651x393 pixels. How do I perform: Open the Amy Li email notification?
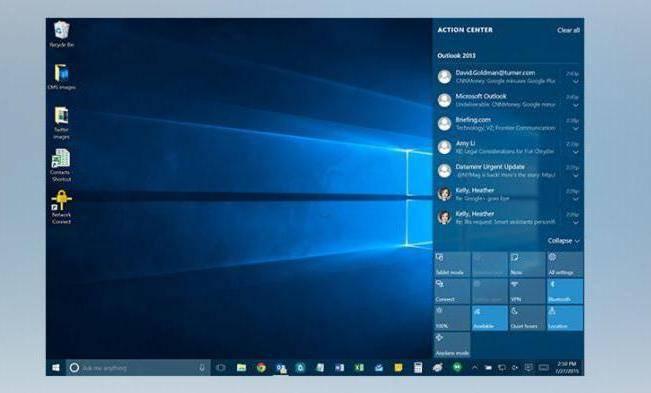[508, 147]
